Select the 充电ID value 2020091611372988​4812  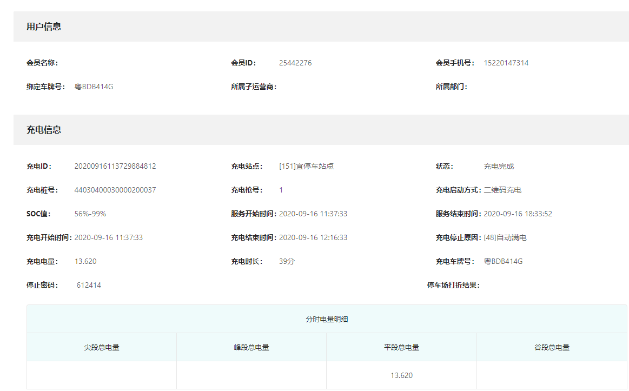click(115, 166)
